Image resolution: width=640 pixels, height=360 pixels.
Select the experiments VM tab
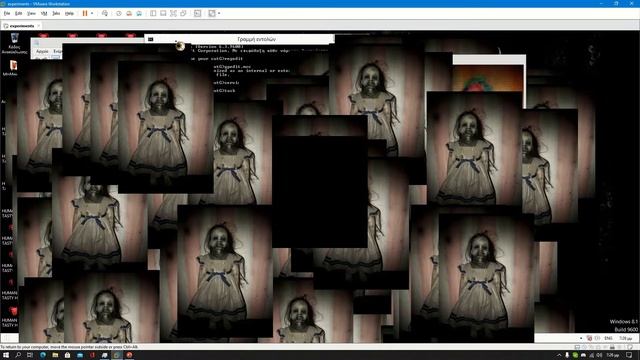21,26
